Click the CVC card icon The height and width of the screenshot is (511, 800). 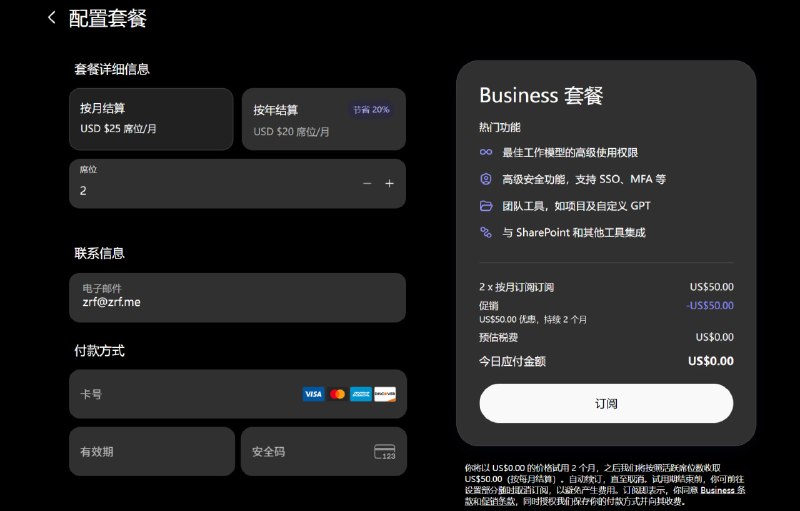pos(385,452)
